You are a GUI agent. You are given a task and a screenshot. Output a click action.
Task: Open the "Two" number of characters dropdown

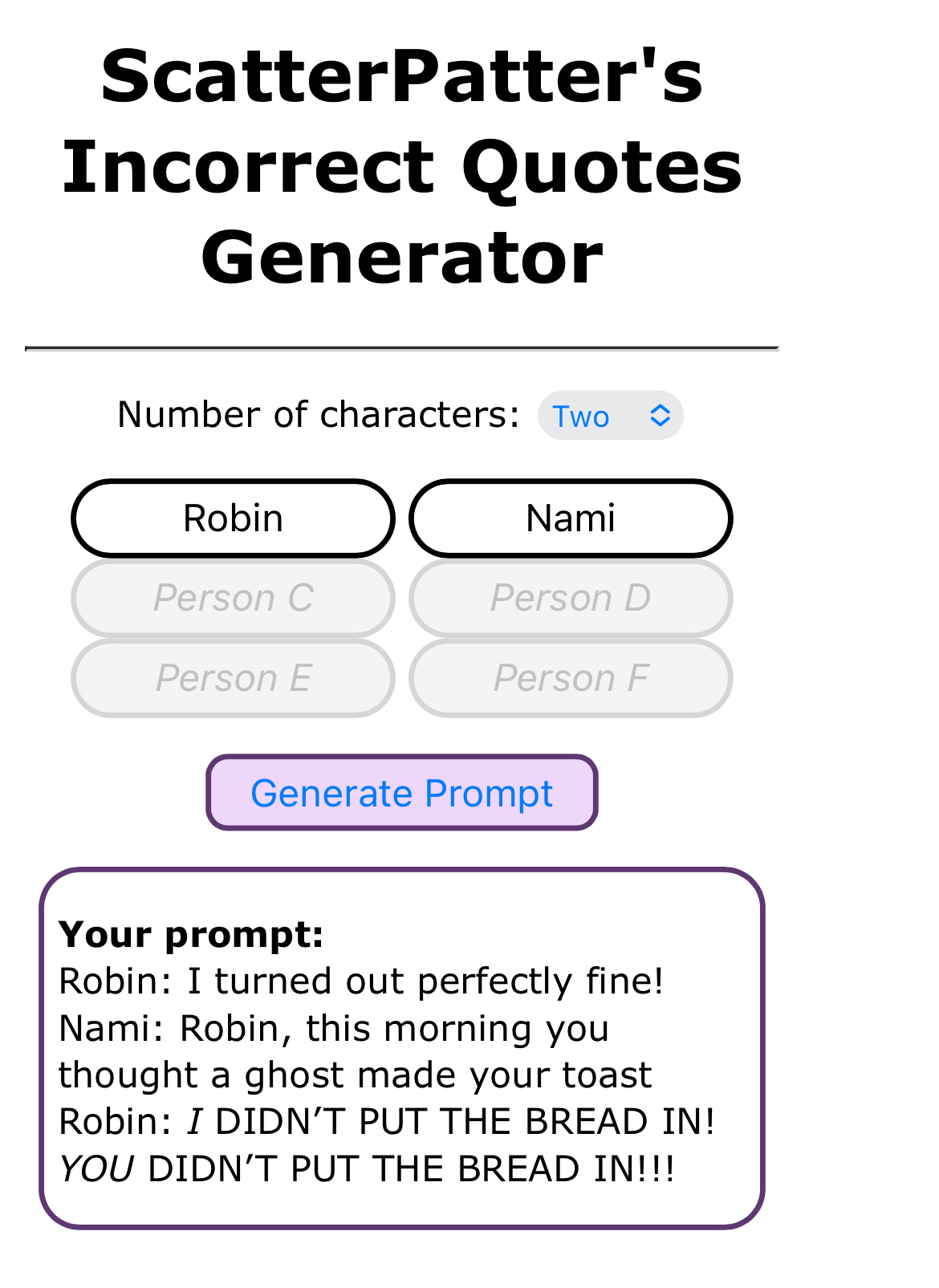608,416
